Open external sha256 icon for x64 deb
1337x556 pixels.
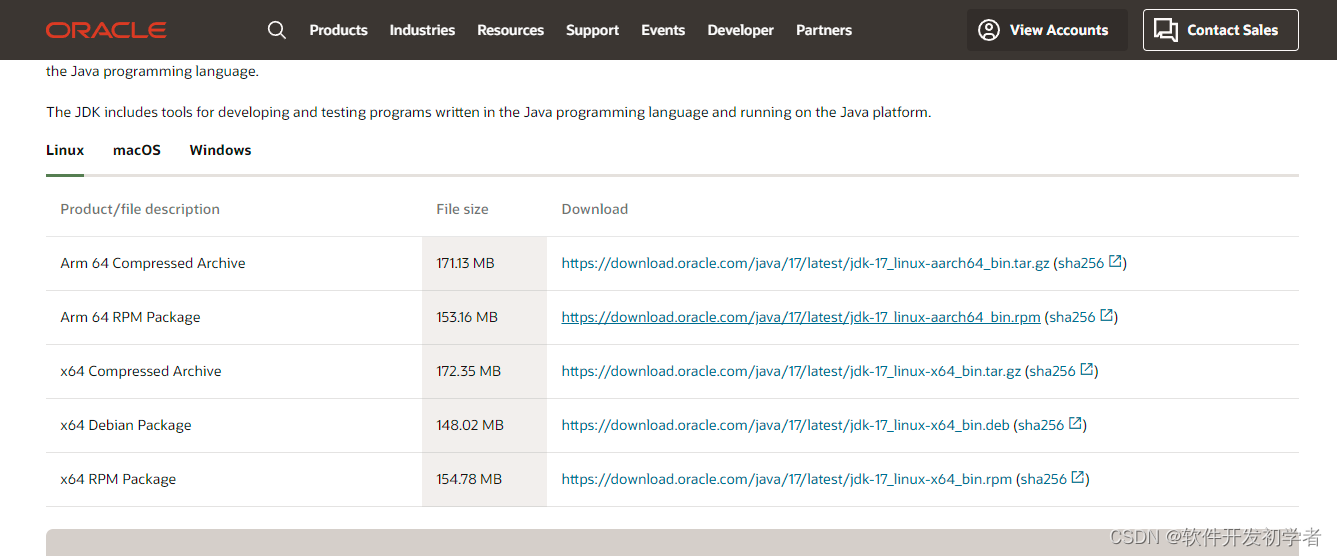pos(1075,424)
